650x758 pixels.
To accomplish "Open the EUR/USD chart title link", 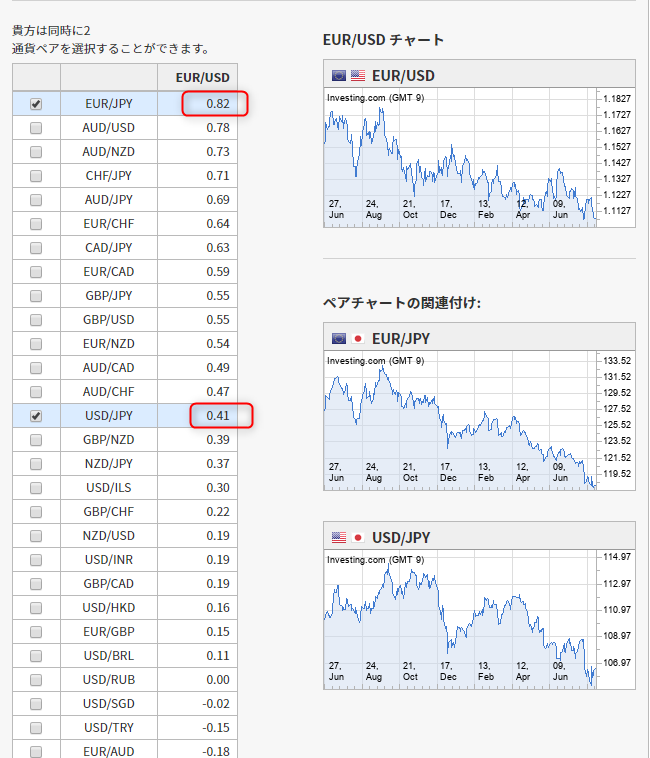I will coord(403,75).
